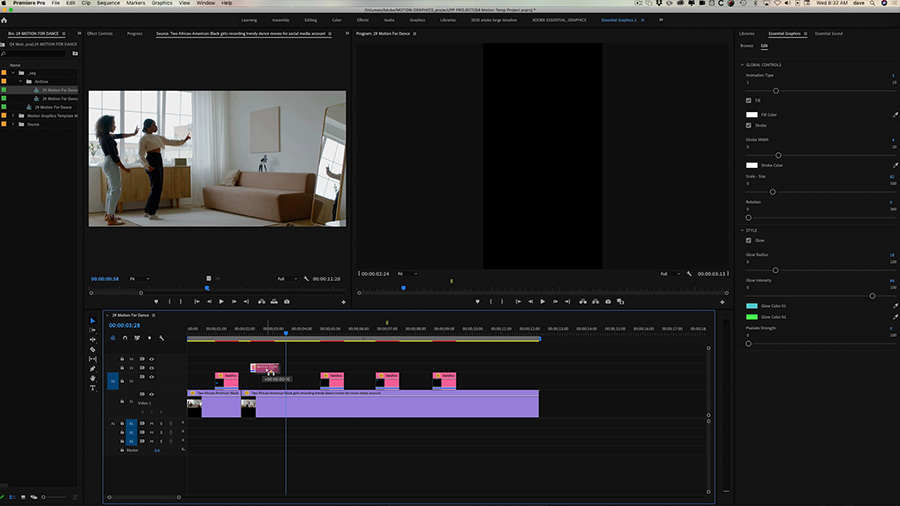Open Sequence menu in menu bar
This screenshot has width=900, height=506.
coord(108,3)
